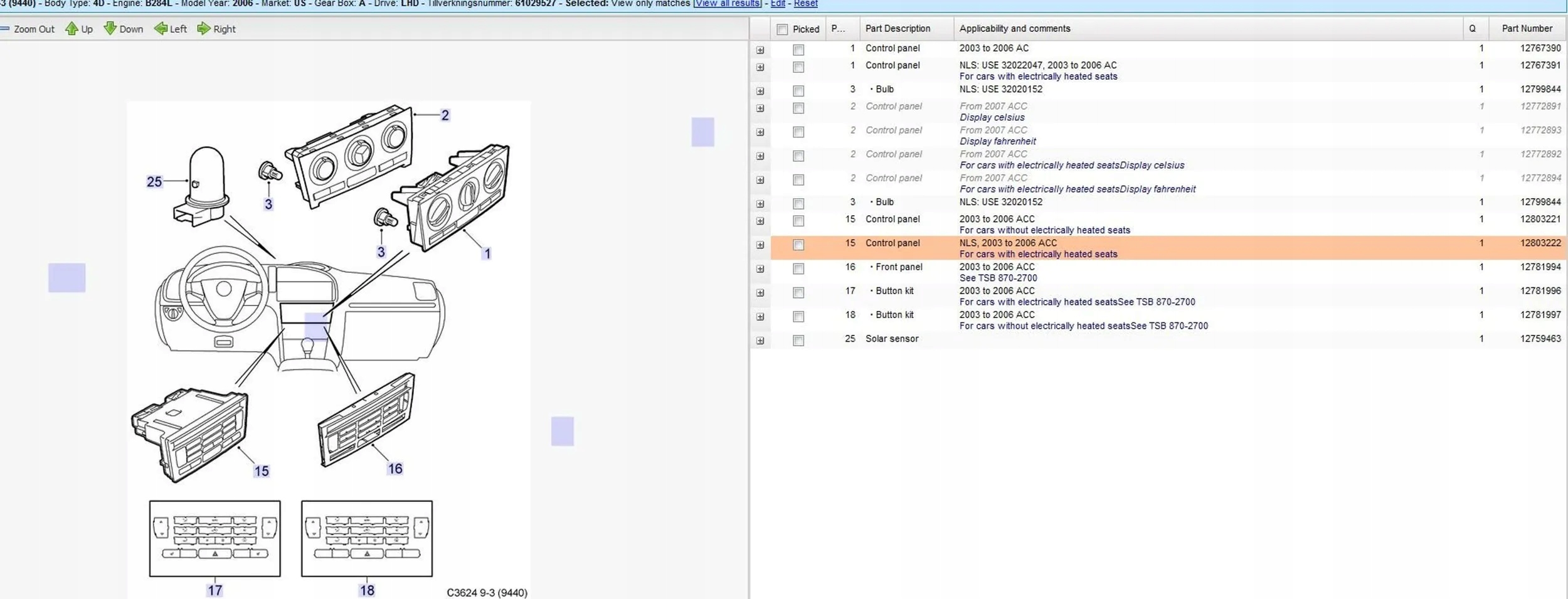Tick checkbox for Front panel 12781994
The height and width of the screenshot is (599, 1568).
[x=798, y=268]
